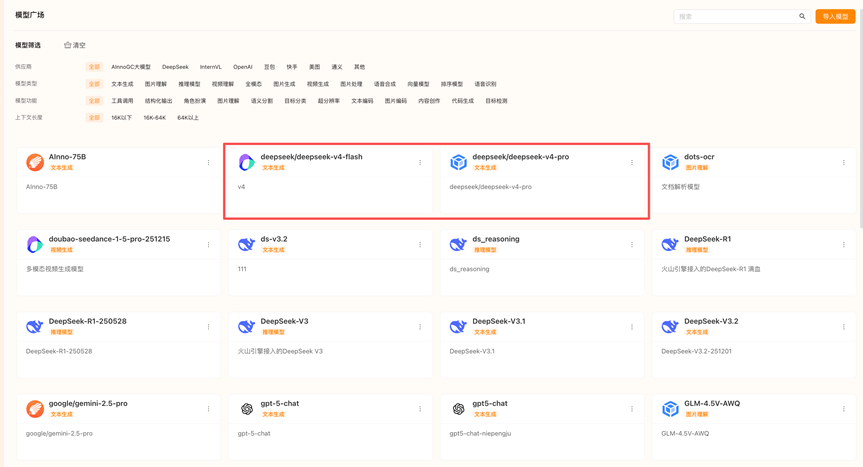
Task: Click the DeepSeek-R1 whale logo icon
Action: (x=670, y=244)
